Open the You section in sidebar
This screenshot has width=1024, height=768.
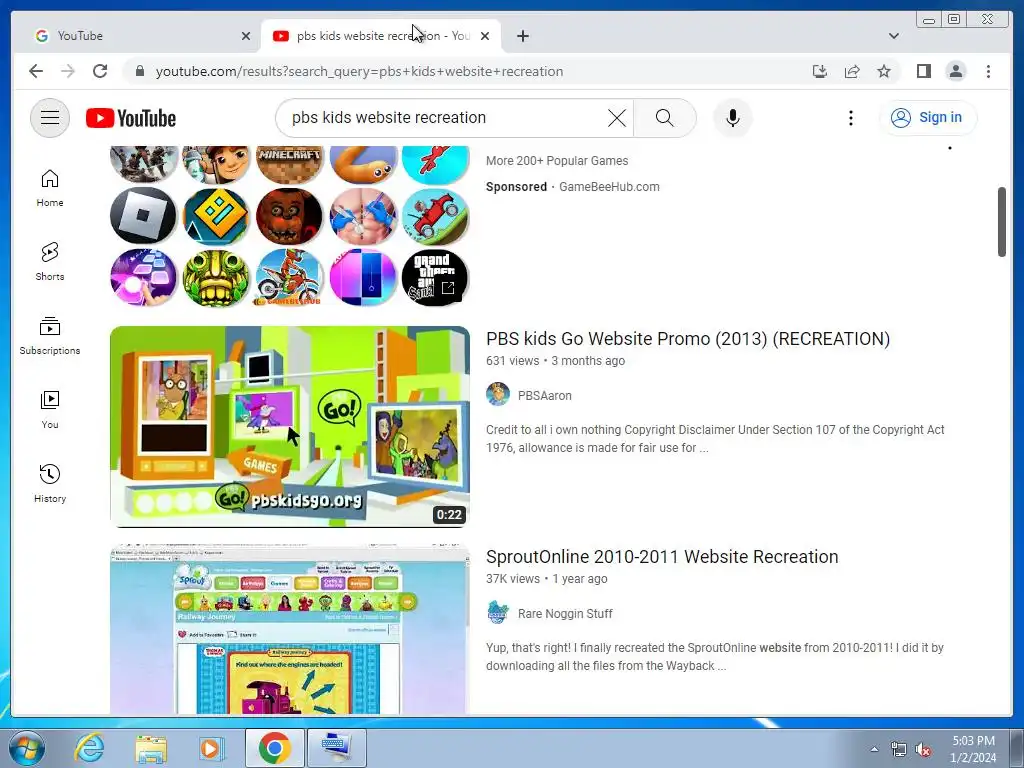(x=50, y=410)
